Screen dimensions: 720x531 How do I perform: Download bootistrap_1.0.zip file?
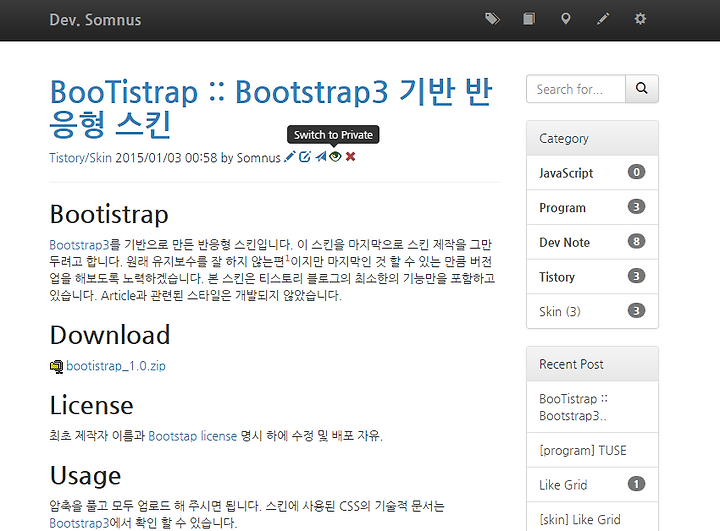(x=116, y=366)
